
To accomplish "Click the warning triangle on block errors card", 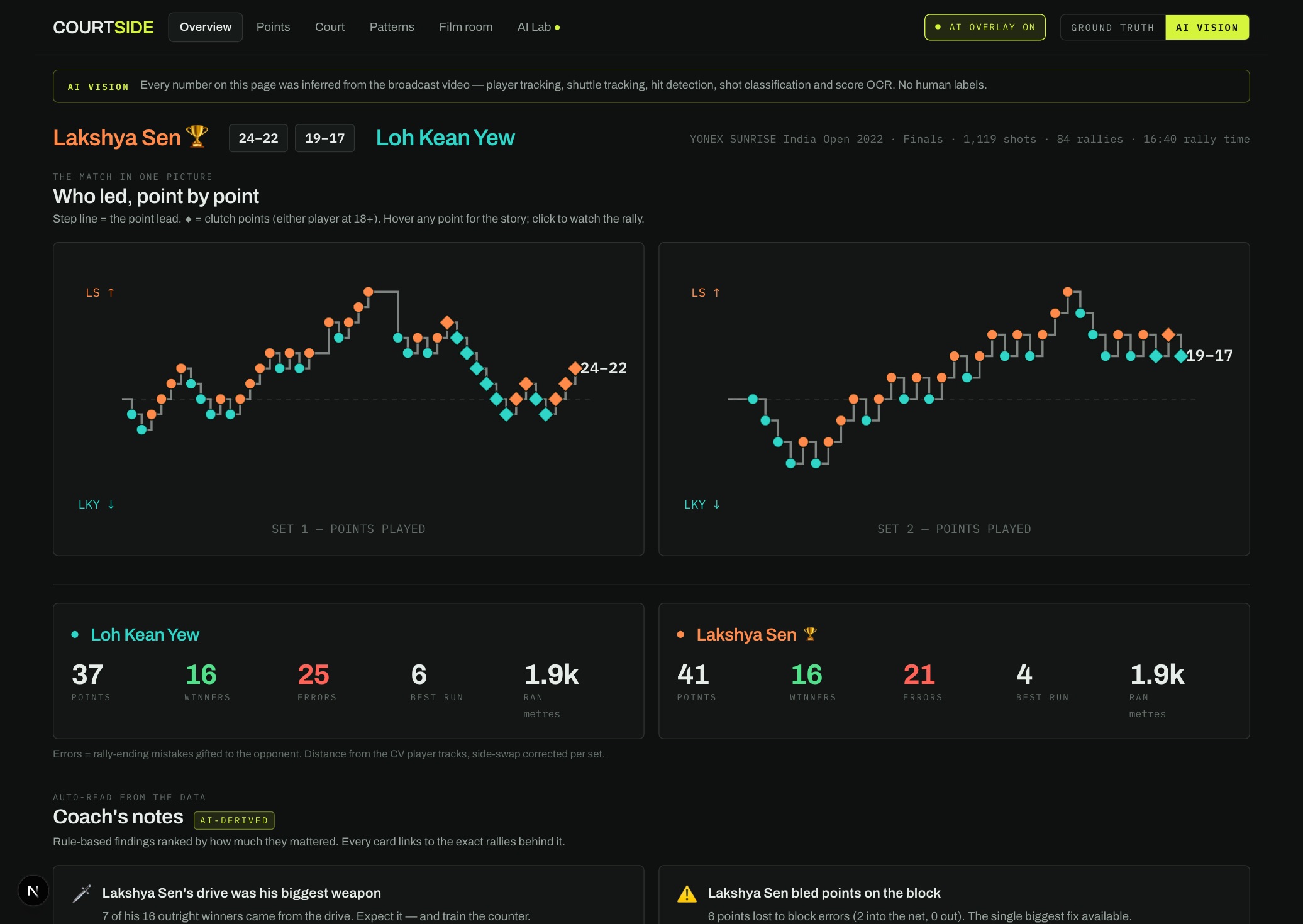I will (687, 894).
